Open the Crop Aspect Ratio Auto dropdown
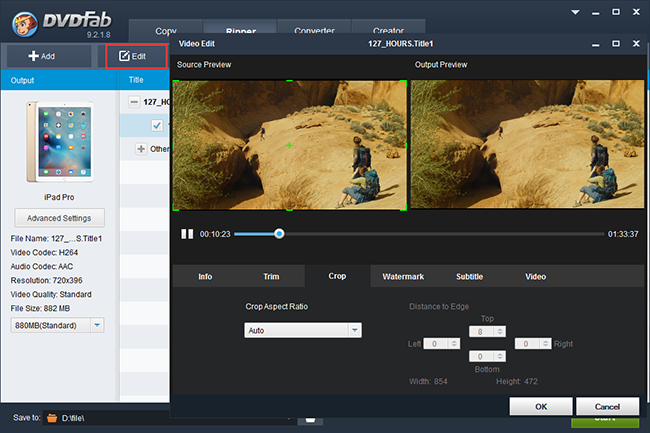 [x=303, y=330]
